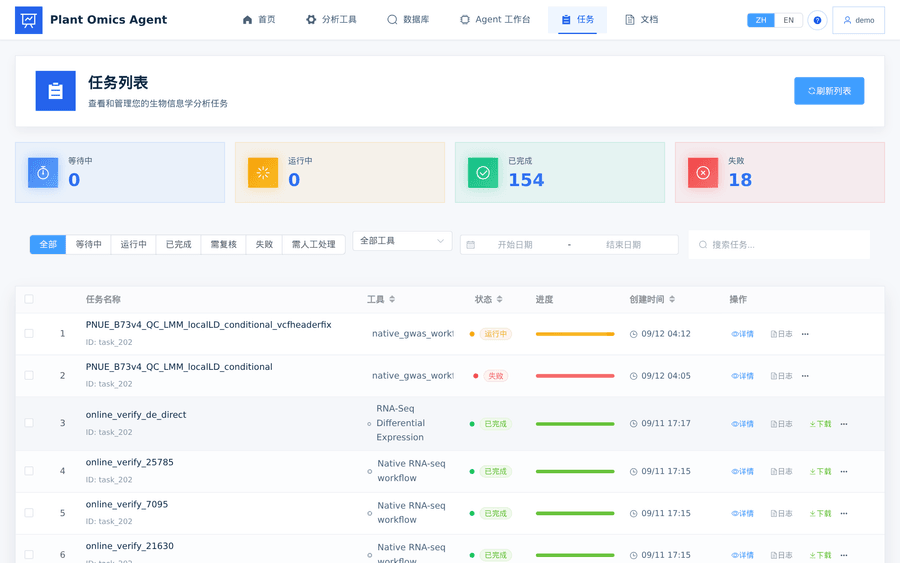Focus the 搜索任务 search box

pos(779,245)
